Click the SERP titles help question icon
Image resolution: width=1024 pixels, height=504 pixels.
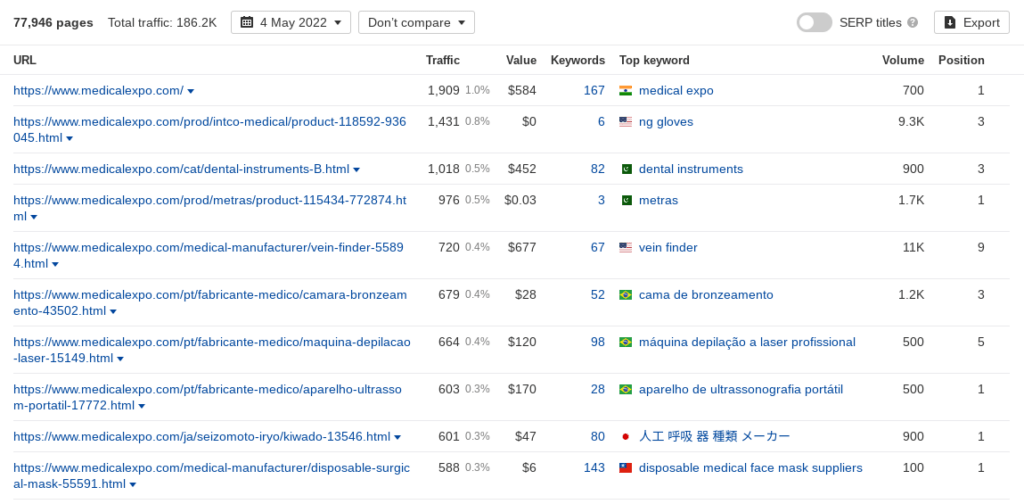click(912, 22)
